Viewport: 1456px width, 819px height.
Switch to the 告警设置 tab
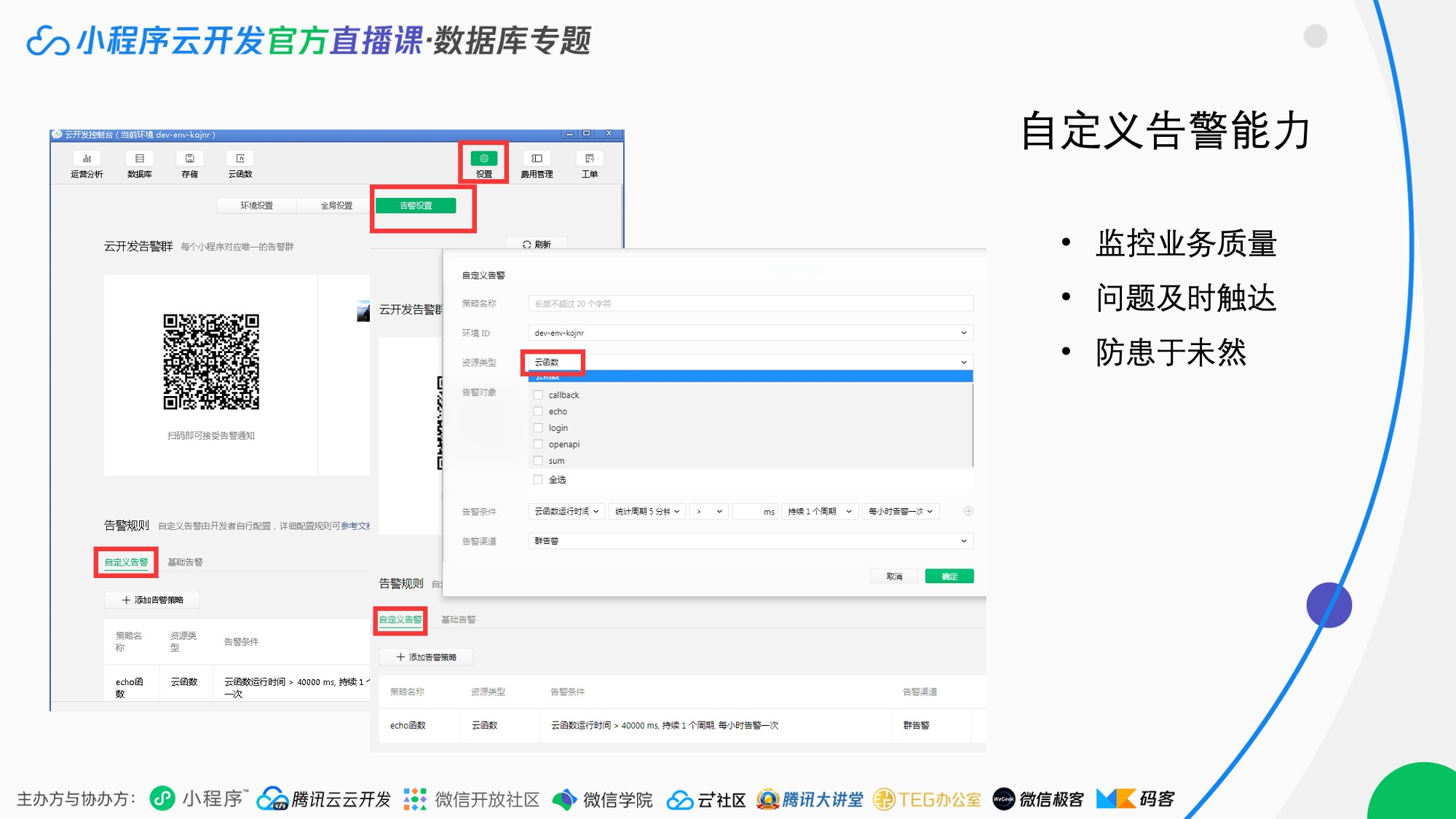416,206
